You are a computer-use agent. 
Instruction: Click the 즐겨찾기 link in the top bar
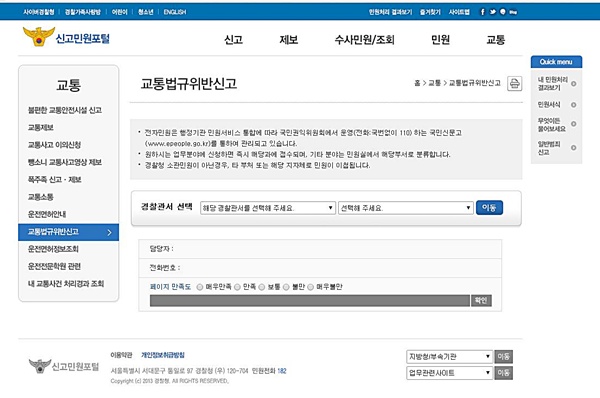[430, 12]
